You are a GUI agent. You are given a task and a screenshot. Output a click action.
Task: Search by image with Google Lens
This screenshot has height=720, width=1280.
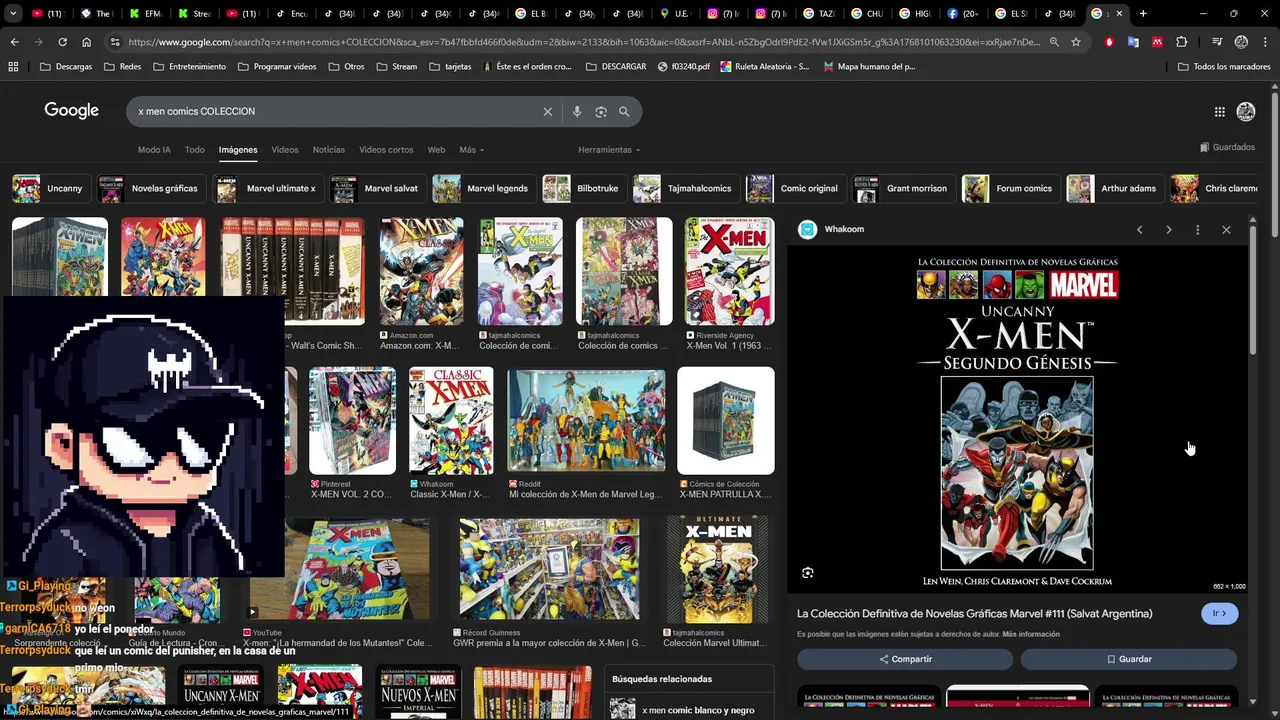coord(601,111)
